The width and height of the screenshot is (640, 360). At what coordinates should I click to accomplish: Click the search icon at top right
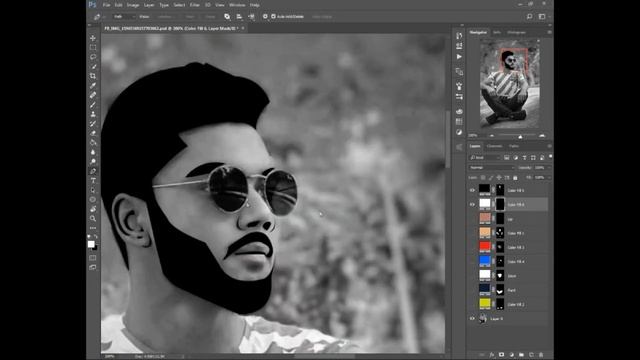[529, 17]
